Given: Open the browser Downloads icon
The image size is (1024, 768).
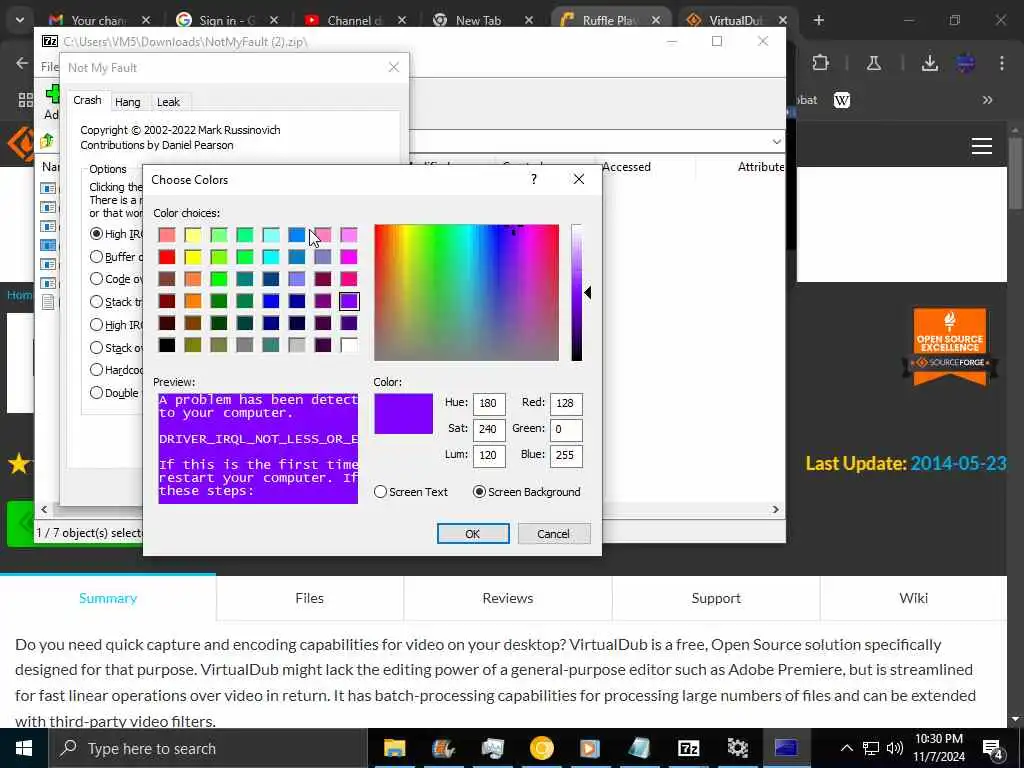Looking at the screenshot, I should tap(930, 63).
